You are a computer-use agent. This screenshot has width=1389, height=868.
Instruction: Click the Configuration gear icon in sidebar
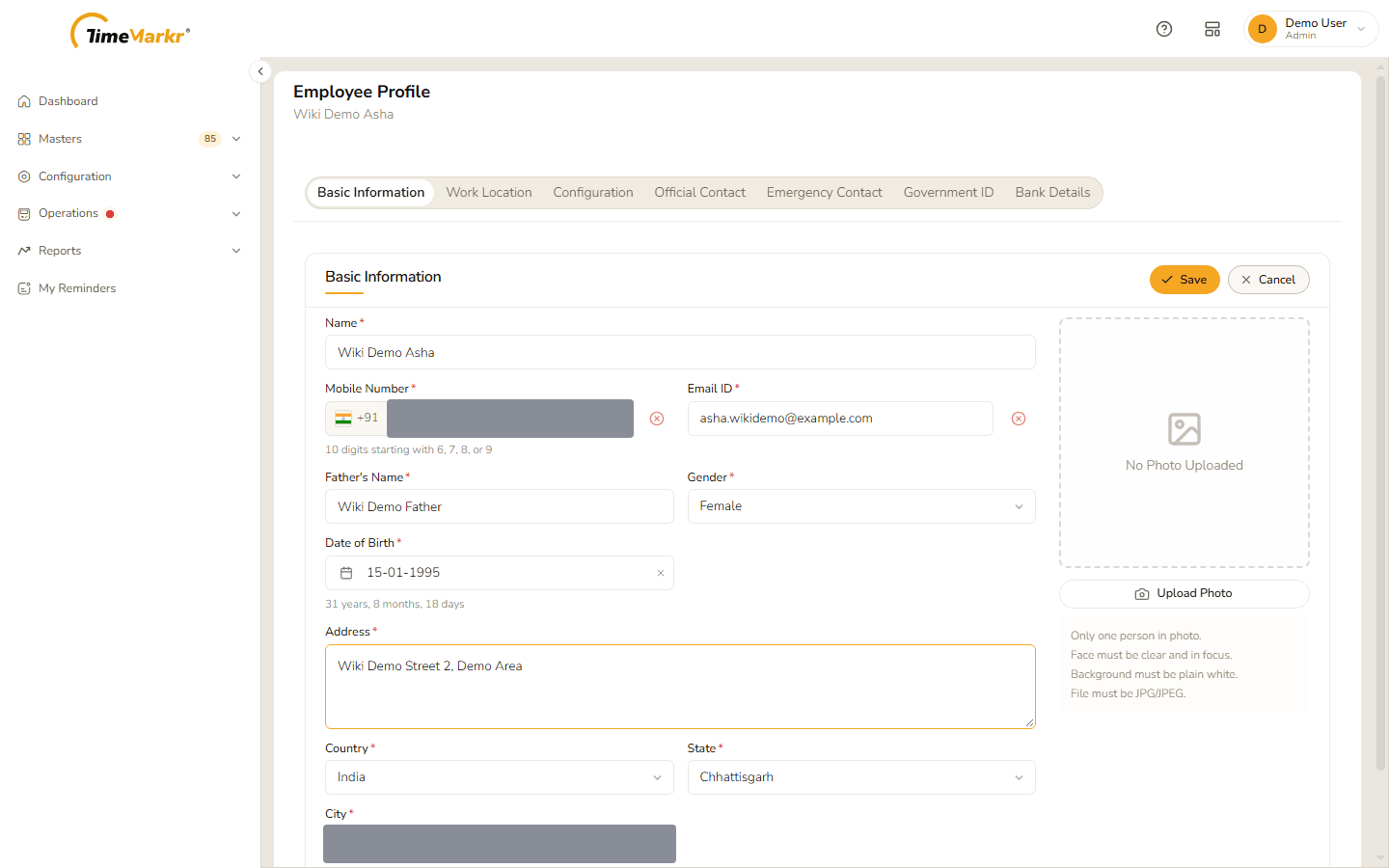click(x=24, y=176)
